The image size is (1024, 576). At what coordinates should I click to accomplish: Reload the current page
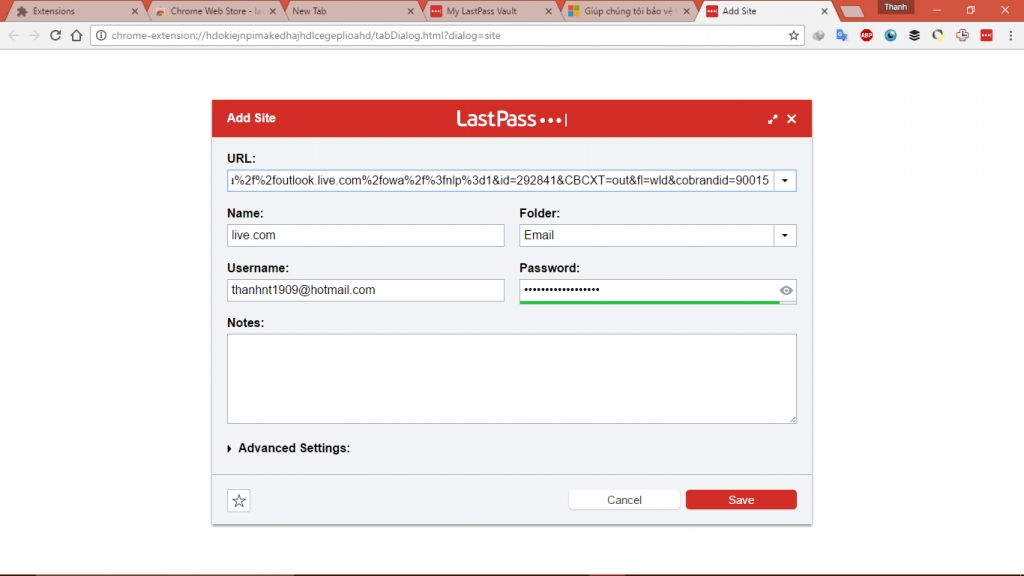[56, 35]
